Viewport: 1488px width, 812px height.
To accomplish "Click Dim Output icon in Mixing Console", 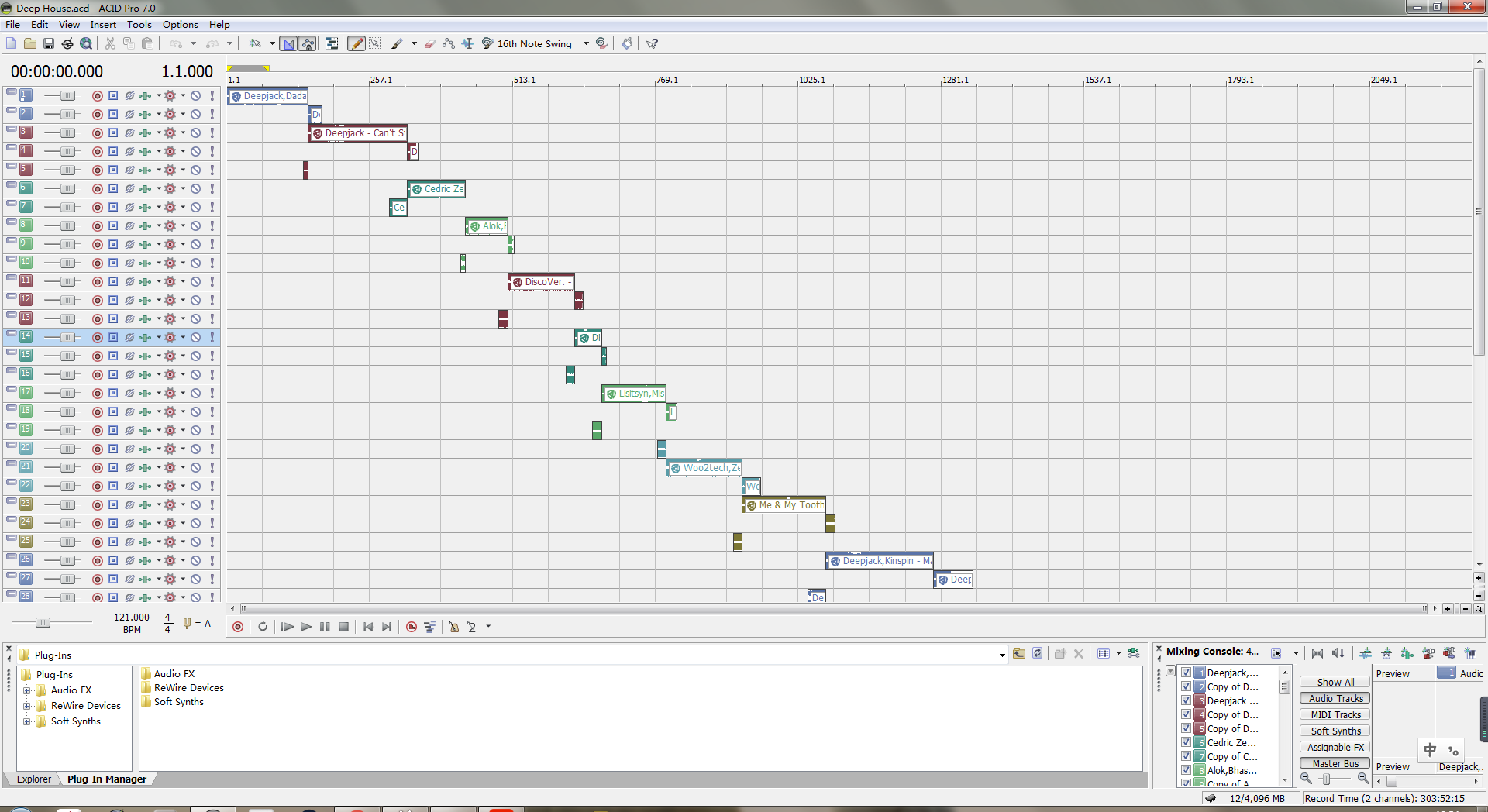I will pos(1338,653).
